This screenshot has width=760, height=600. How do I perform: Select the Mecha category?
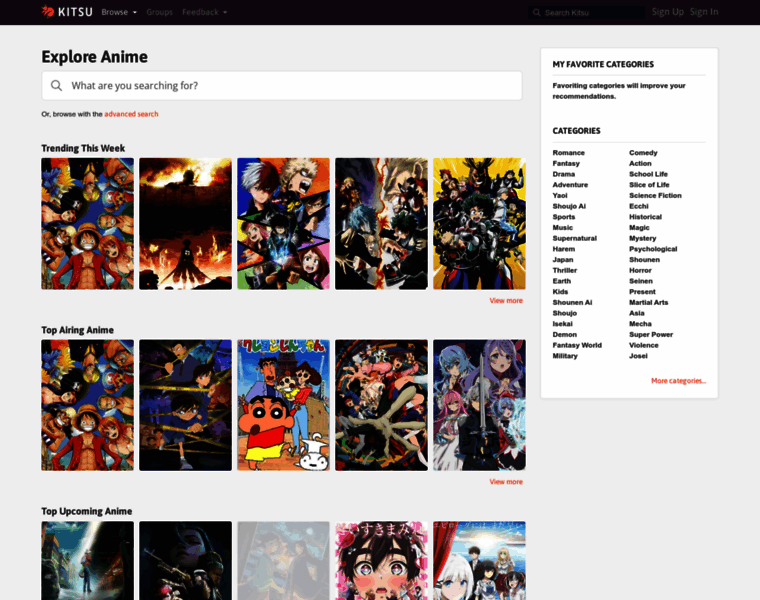pos(640,324)
